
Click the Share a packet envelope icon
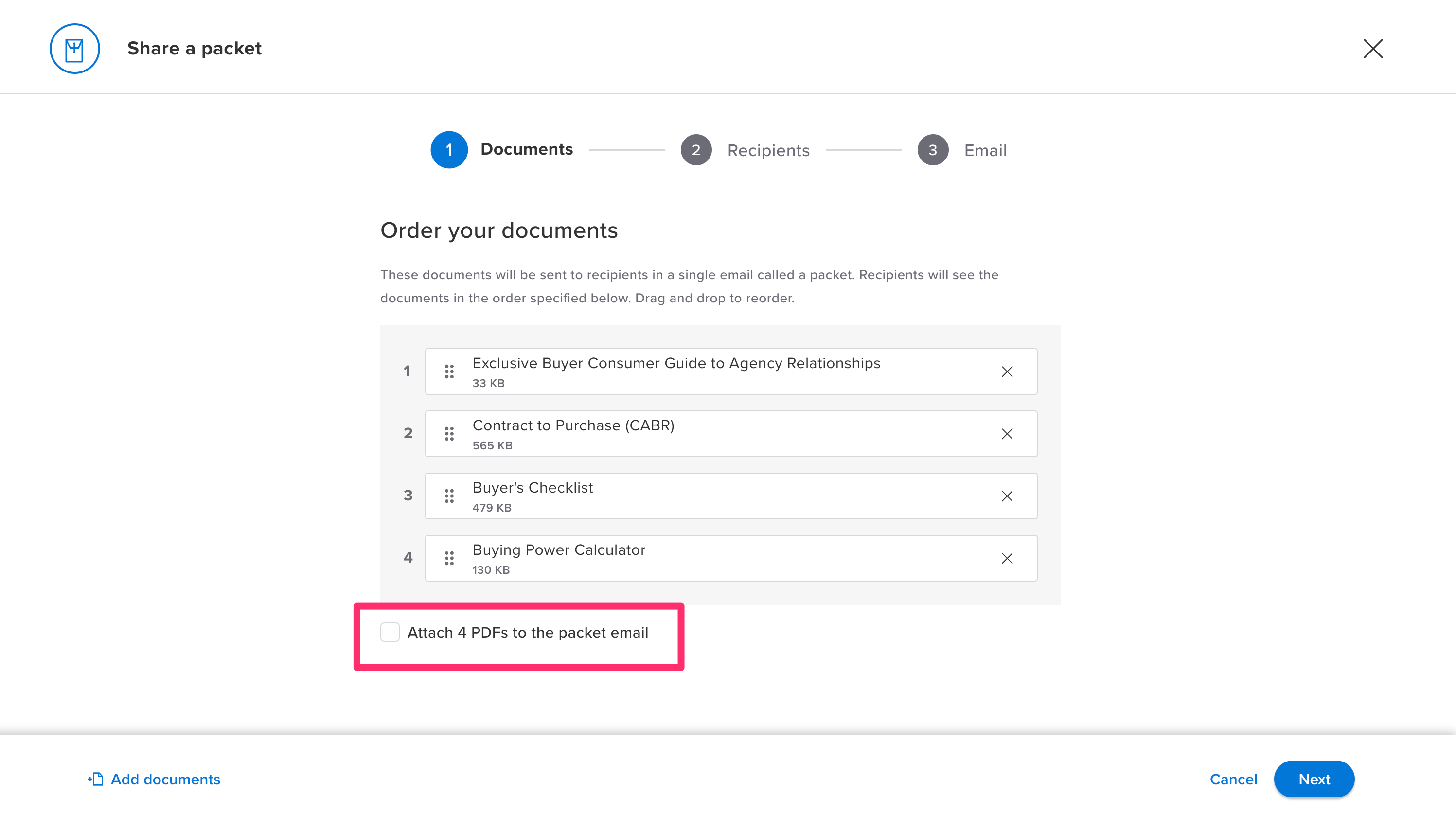tap(74, 48)
